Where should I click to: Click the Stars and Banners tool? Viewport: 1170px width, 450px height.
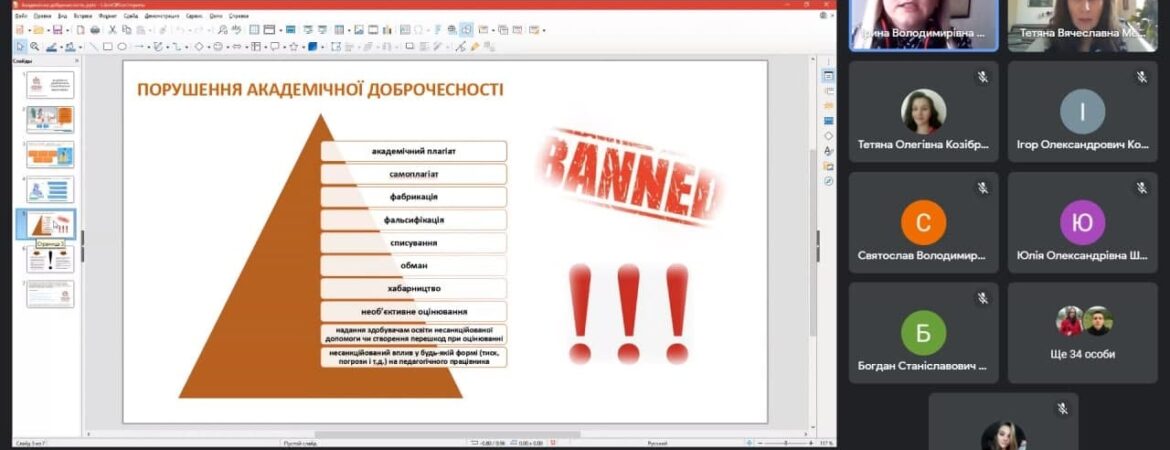(293, 46)
